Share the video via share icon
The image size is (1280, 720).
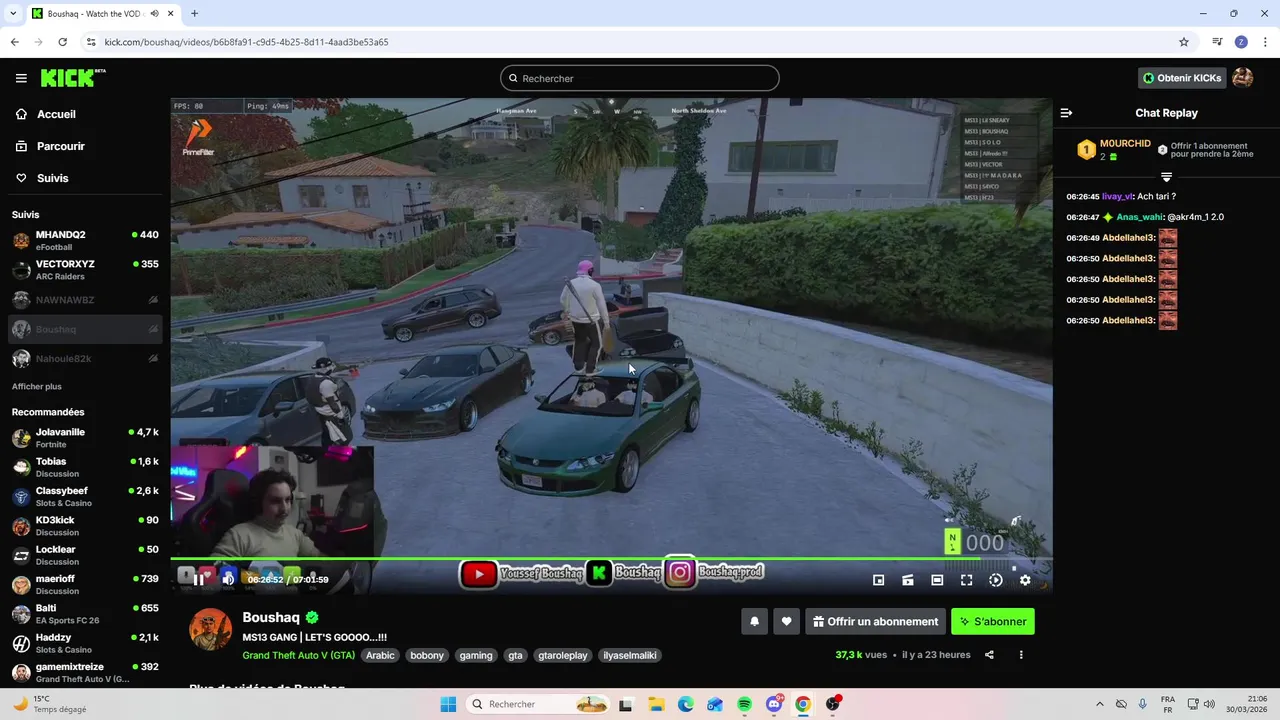click(989, 655)
